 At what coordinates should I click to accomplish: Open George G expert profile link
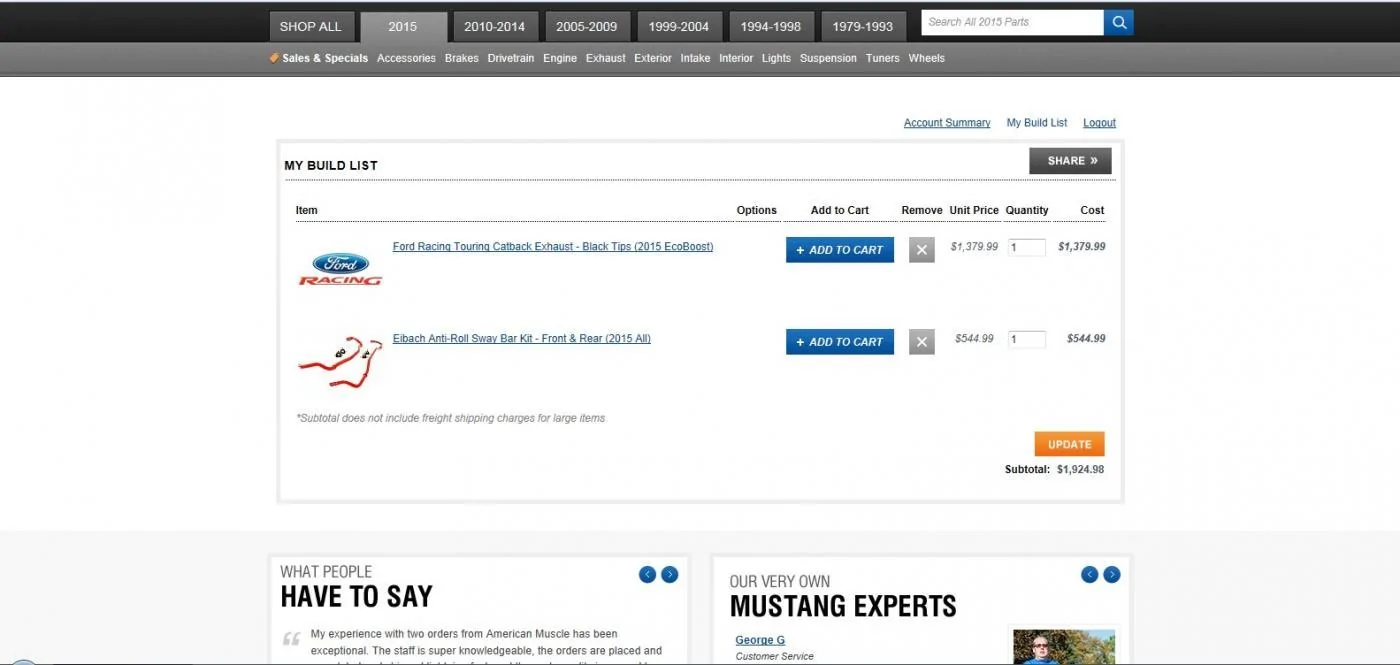(x=760, y=640)
